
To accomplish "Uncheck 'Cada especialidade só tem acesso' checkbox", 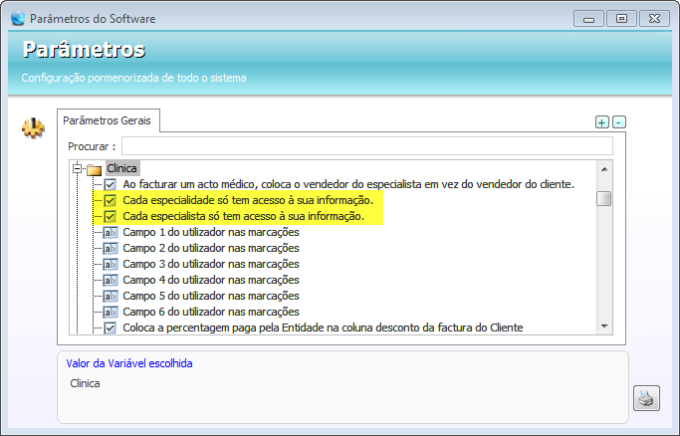I will [110, 200].
